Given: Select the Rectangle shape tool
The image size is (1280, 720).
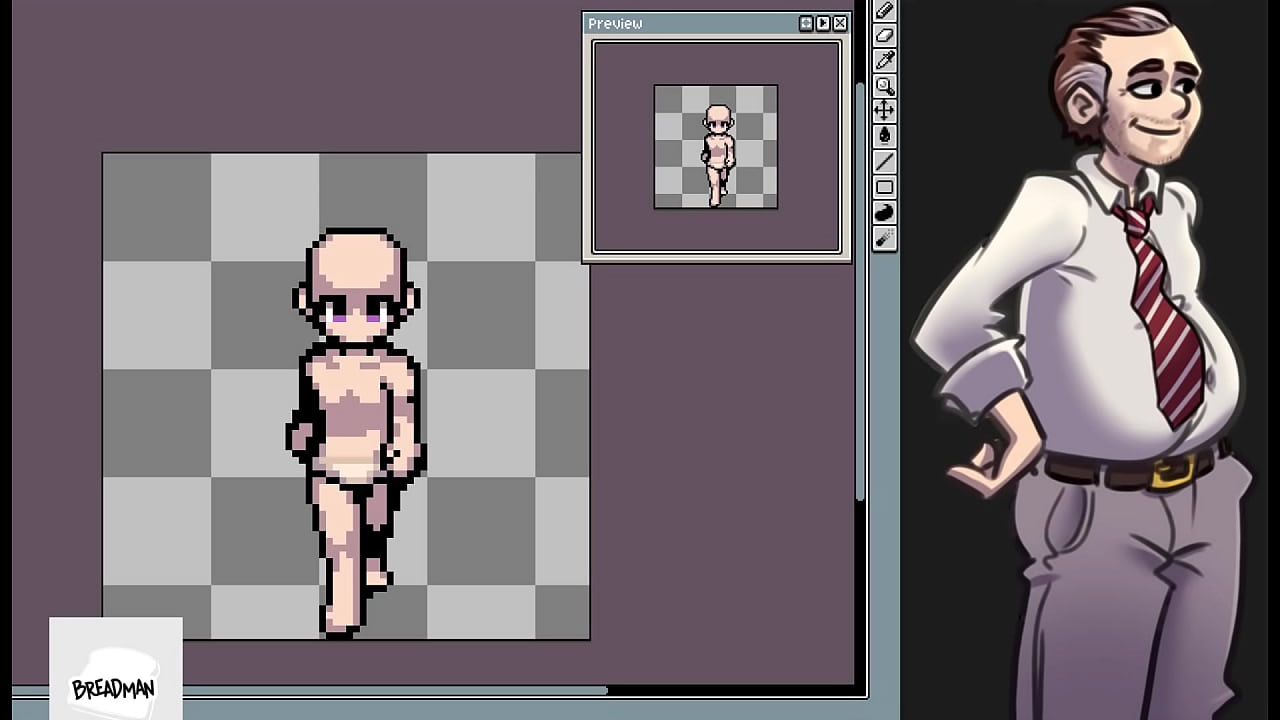Looking at the screenshot, I should (x=884, y=187).
